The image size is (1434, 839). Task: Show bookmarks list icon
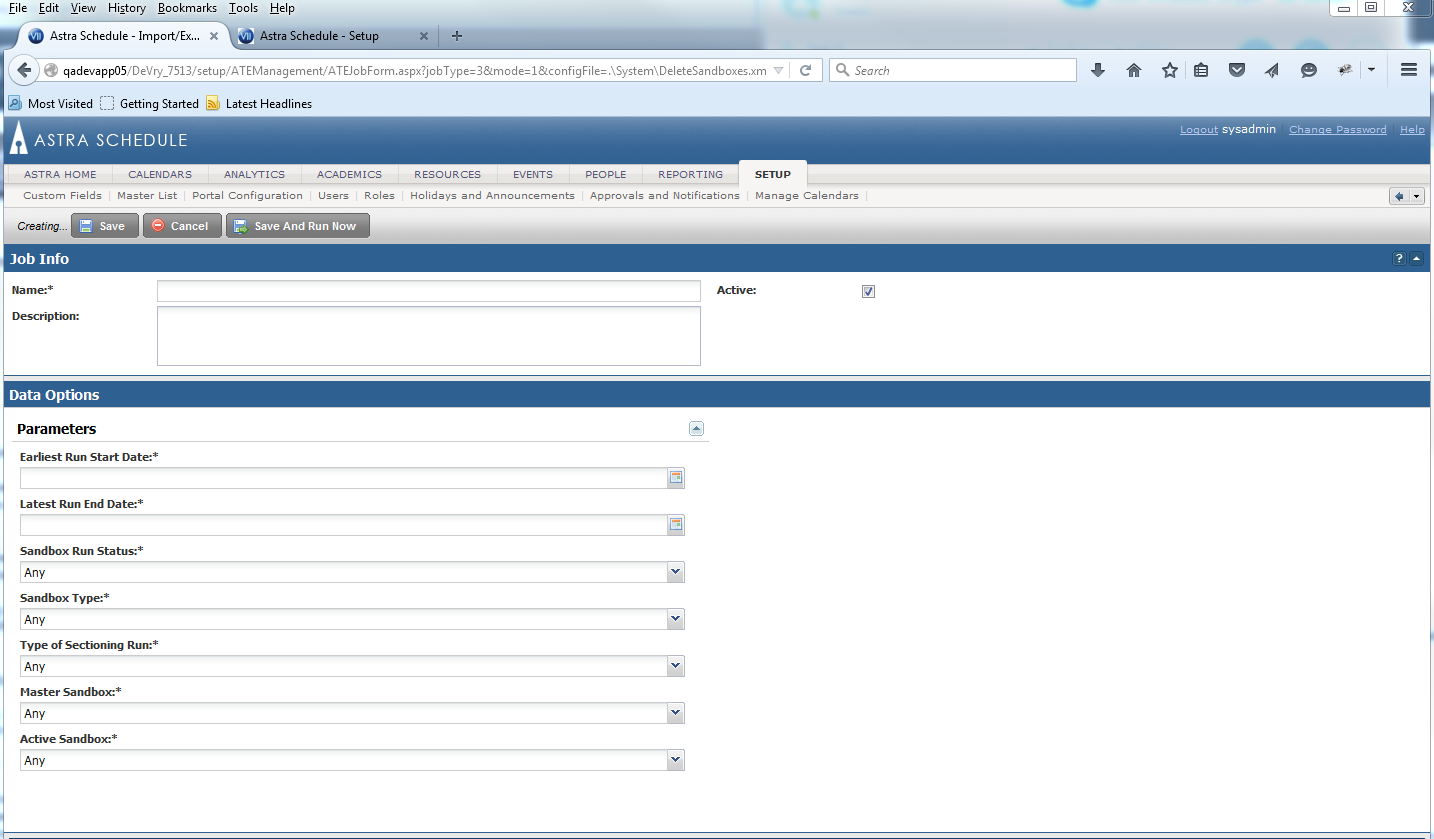point(1202,70)
